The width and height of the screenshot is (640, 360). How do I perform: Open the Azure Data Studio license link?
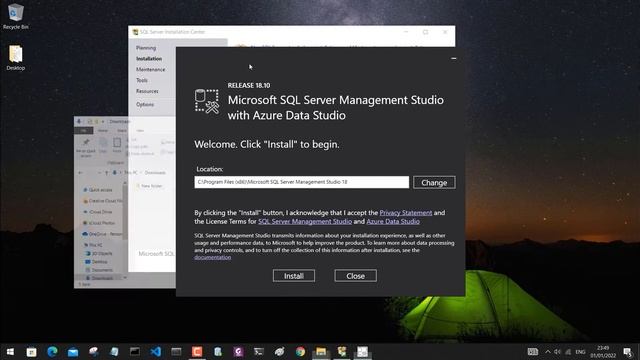[x=393, y=221]
